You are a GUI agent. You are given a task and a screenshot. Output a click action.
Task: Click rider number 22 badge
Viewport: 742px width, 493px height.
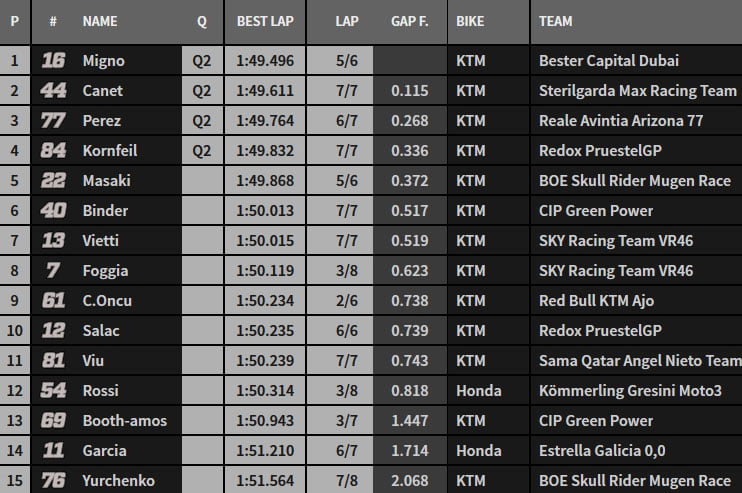(x=53, y=181)
